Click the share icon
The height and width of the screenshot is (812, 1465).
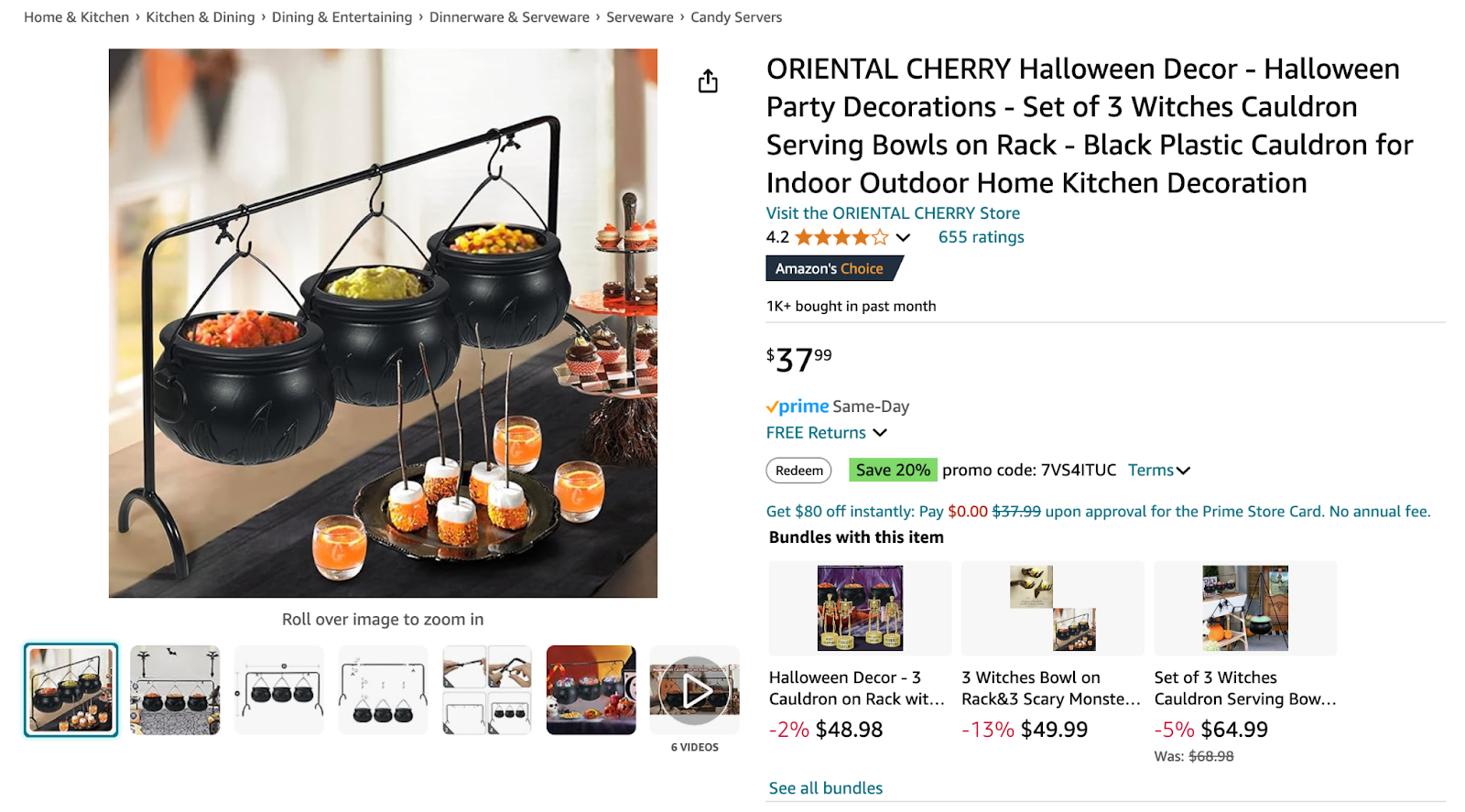[x=707, y=81]
